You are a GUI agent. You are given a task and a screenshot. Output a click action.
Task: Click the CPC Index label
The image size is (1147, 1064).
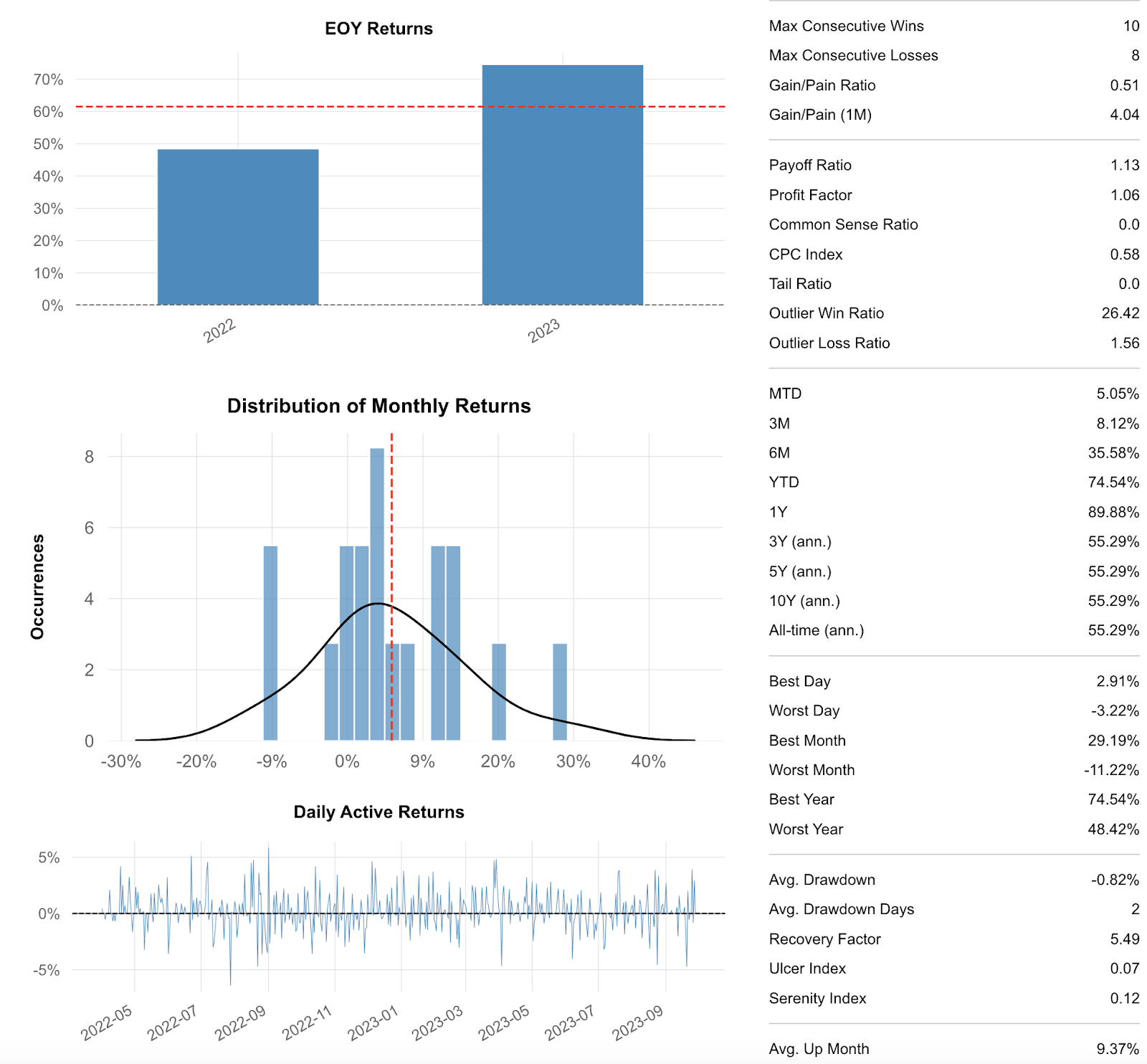pos(806,255)
